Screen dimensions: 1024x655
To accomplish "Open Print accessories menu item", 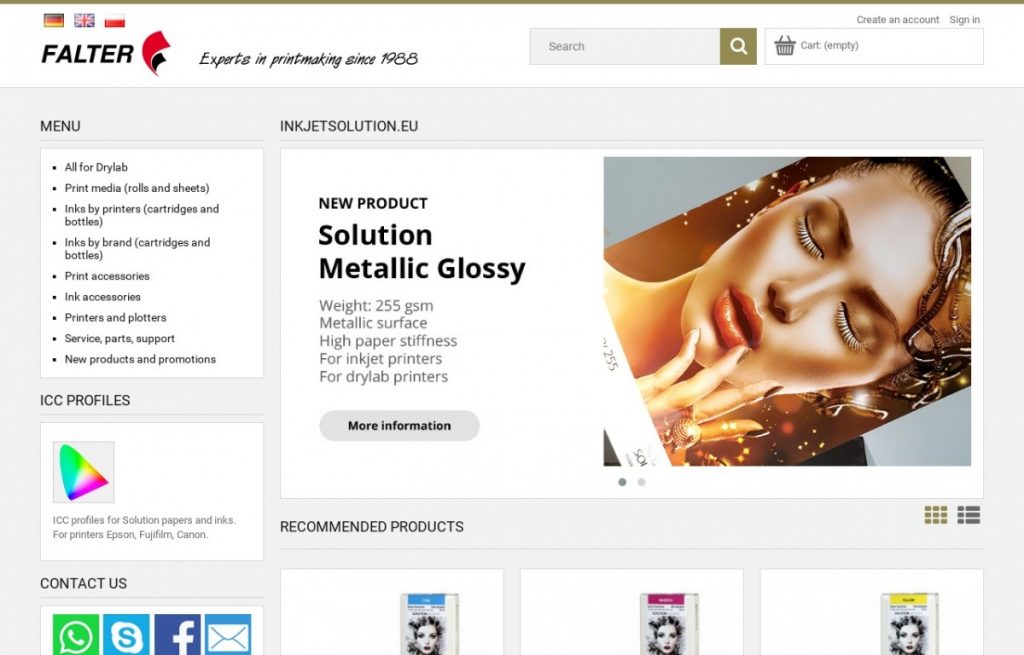I will pos(107,276).
